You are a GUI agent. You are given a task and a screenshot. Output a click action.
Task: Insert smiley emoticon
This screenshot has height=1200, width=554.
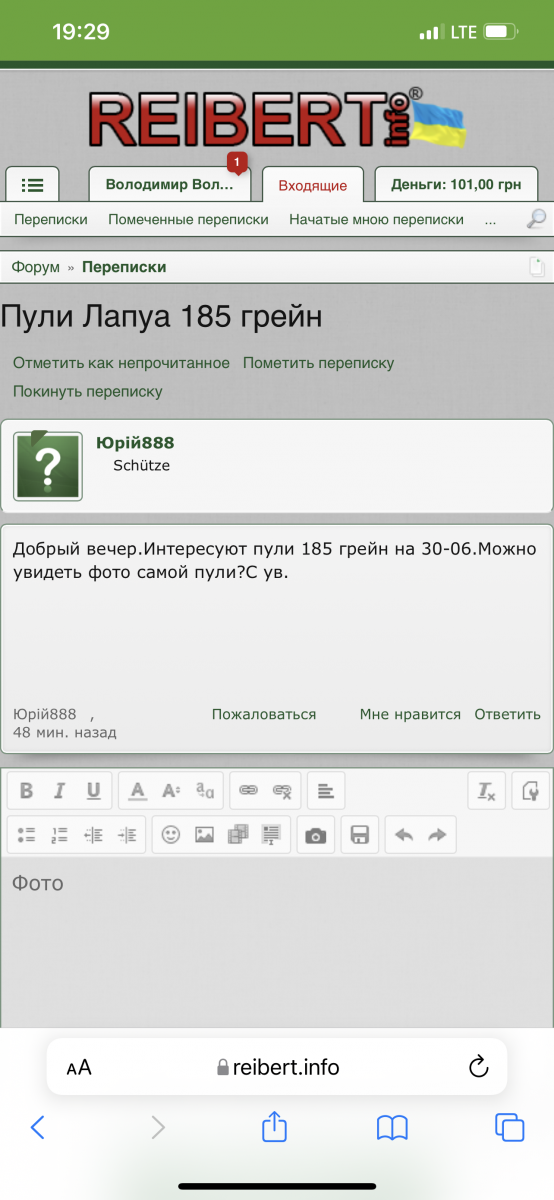click(x=171, y=835)
